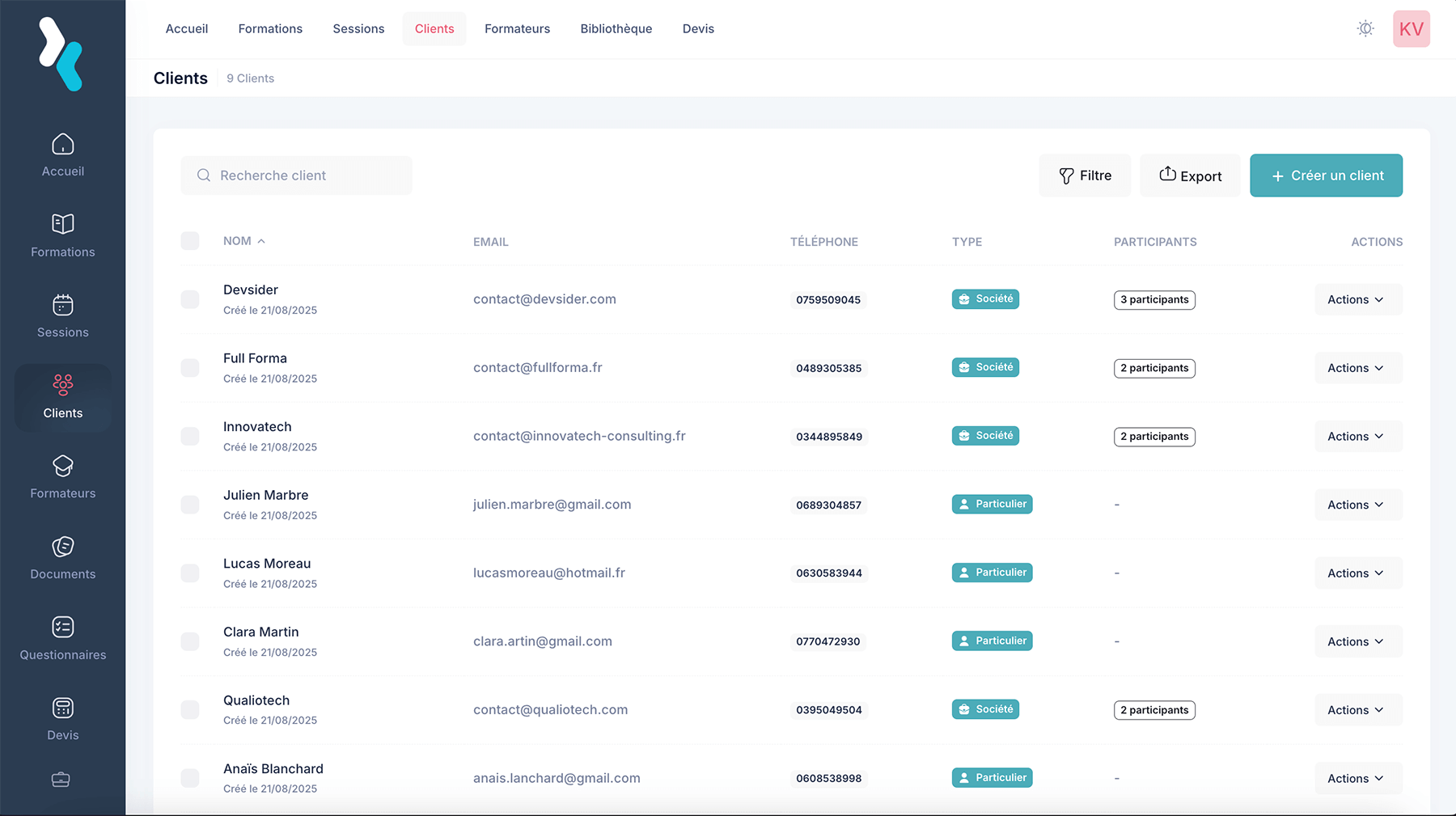Image resolution: width=1456 pixels, height=816 pixels.
Task: Open Devis calculator icon in sidebar
Action: [62, 719]
